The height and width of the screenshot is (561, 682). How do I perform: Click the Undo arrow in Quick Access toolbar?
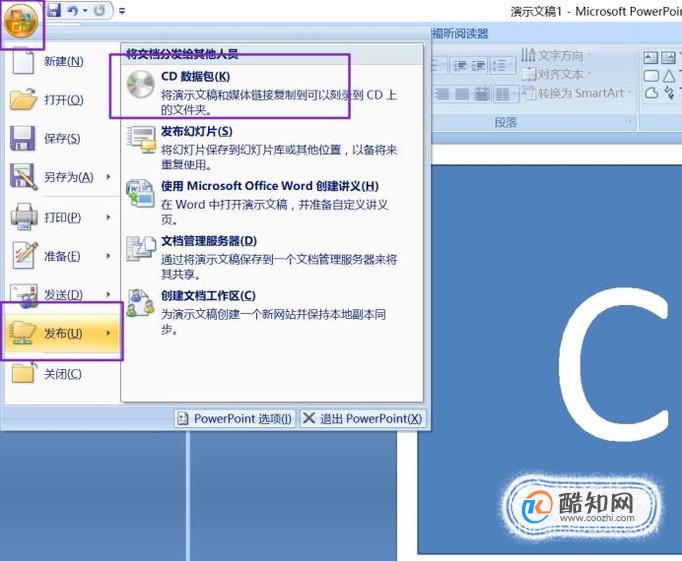click(x=72, y=10)
